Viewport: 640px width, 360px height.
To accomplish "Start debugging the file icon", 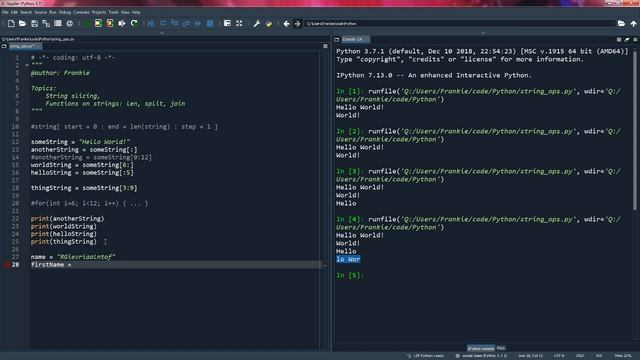I will click(x=151, y=24).
